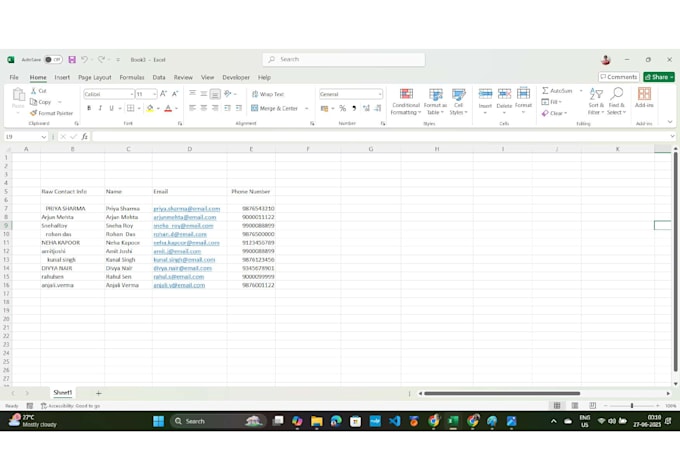Screen dimensions: 680x459
Task: Click the Redo arrow icon
Action: pos(101,59)
